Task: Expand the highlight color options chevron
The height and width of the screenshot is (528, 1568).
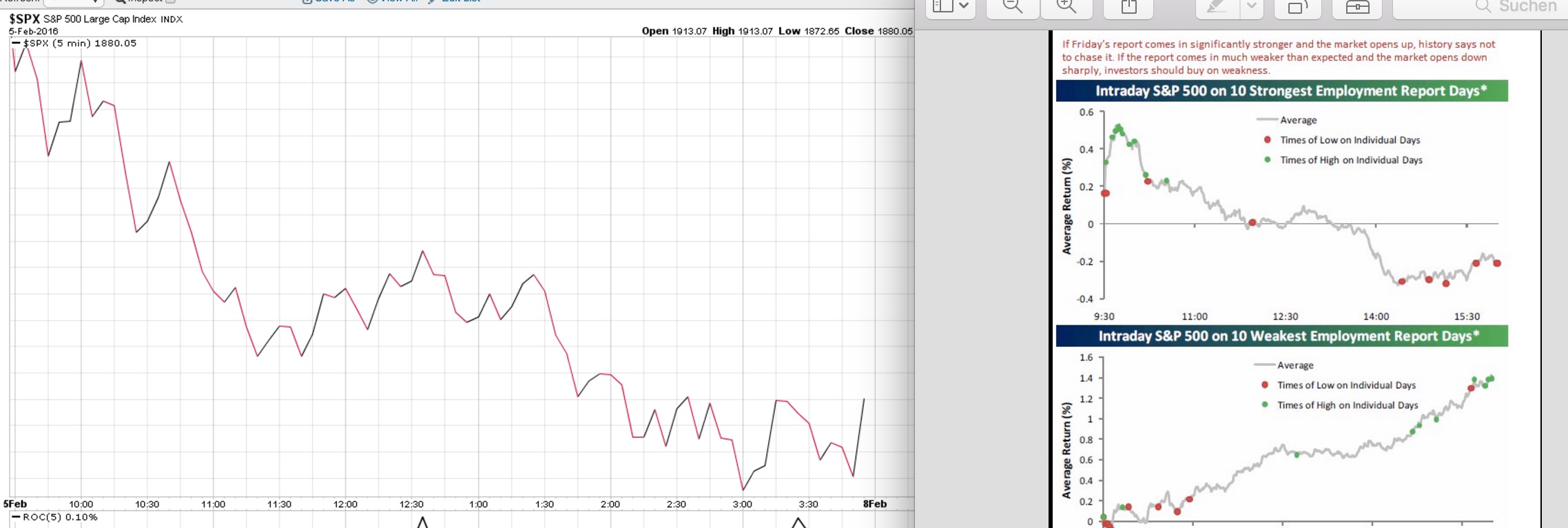Action: point(1252,8)
